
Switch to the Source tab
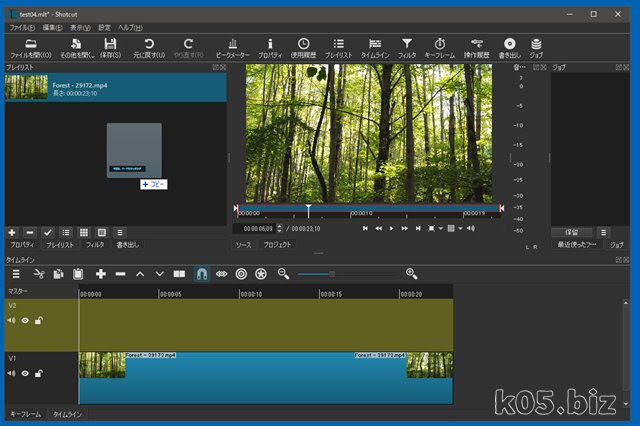(x=243, y=245)
